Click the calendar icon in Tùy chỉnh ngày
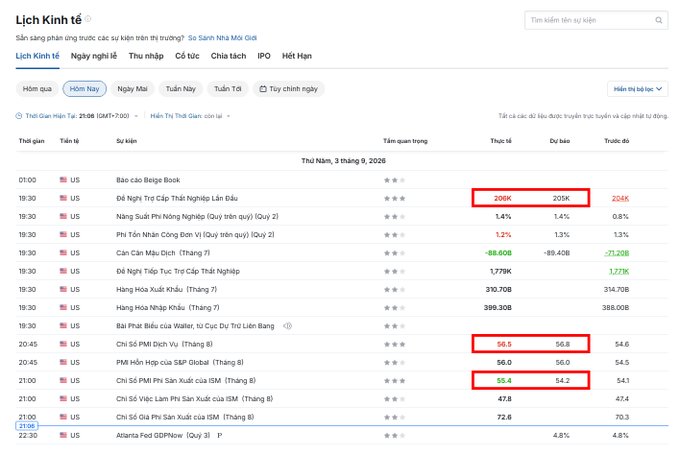This screenshot has height=455, width=680. click(x=263, y=89)
